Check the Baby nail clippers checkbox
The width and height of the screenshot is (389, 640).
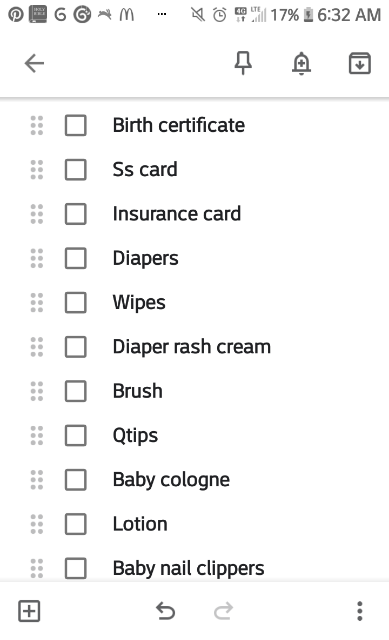point(76,568)
